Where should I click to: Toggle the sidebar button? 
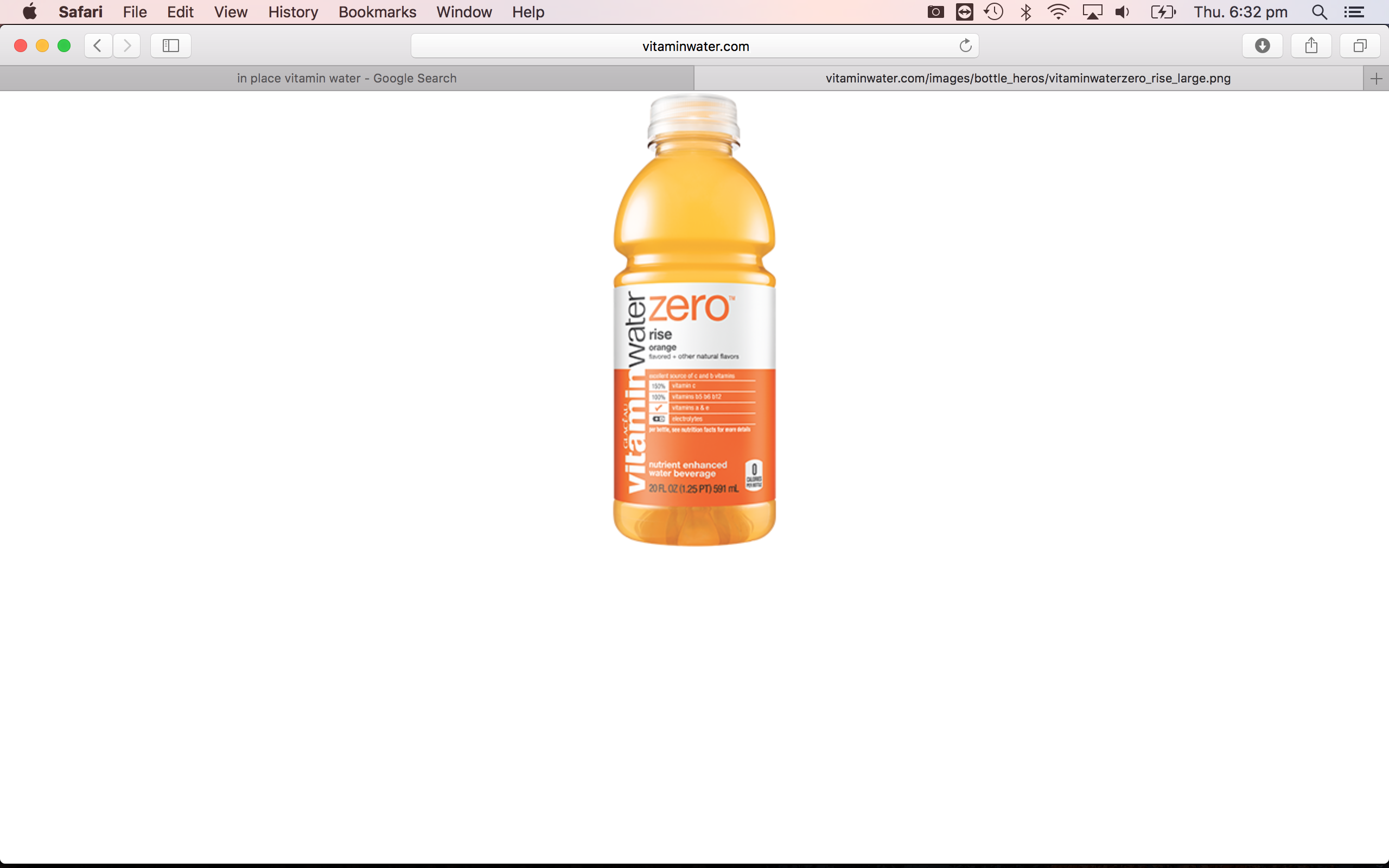pyautogui.click(x=170, y=46)
